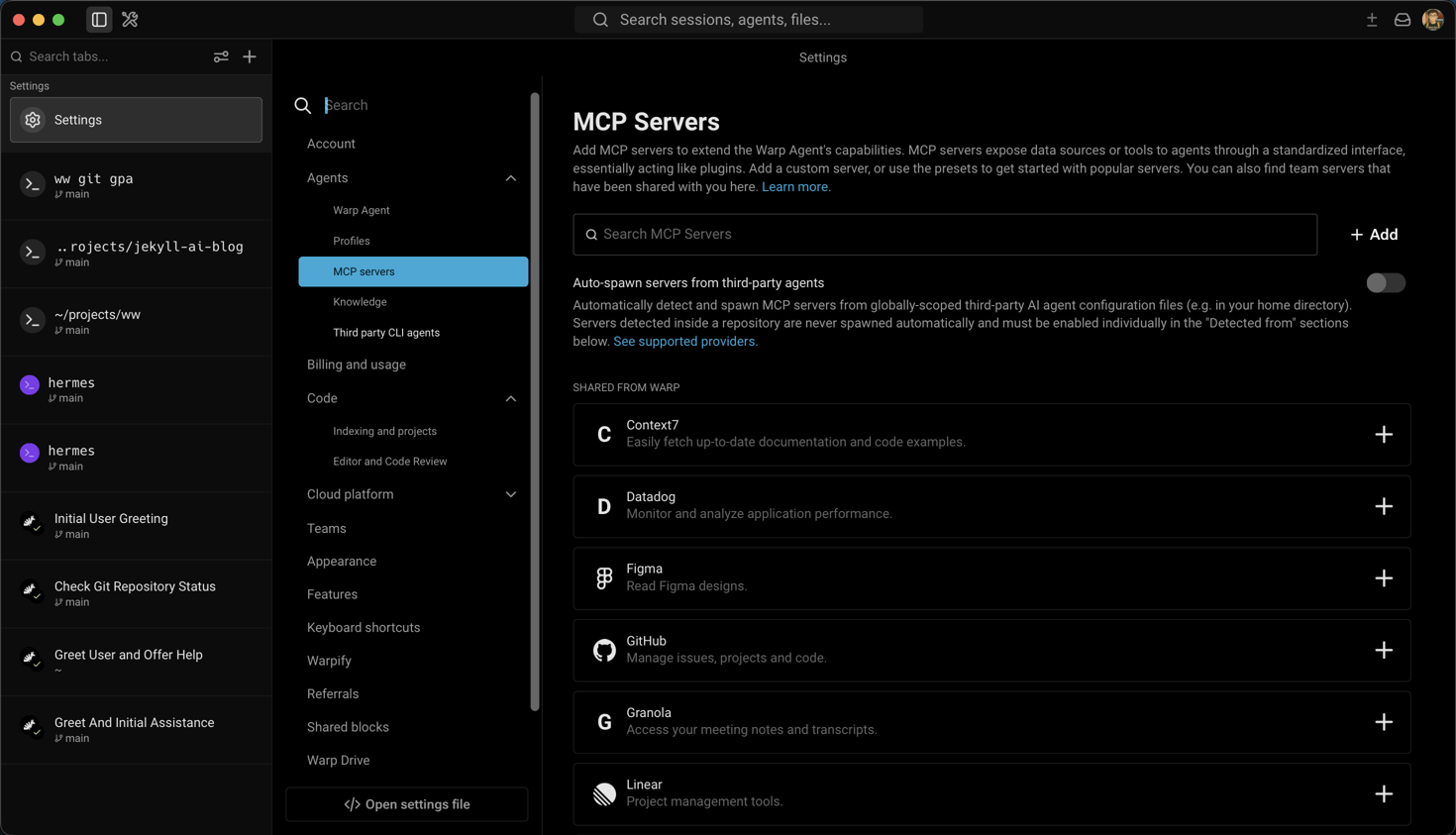Open Appearance settings

click(x=342, y=562)
